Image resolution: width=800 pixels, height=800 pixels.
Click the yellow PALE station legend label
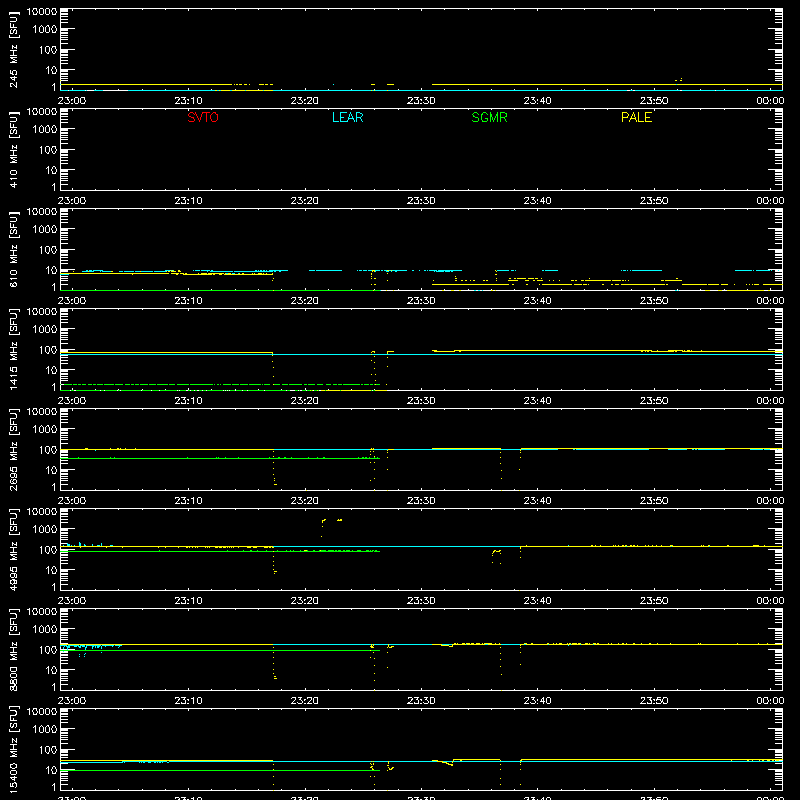(636, 117)
